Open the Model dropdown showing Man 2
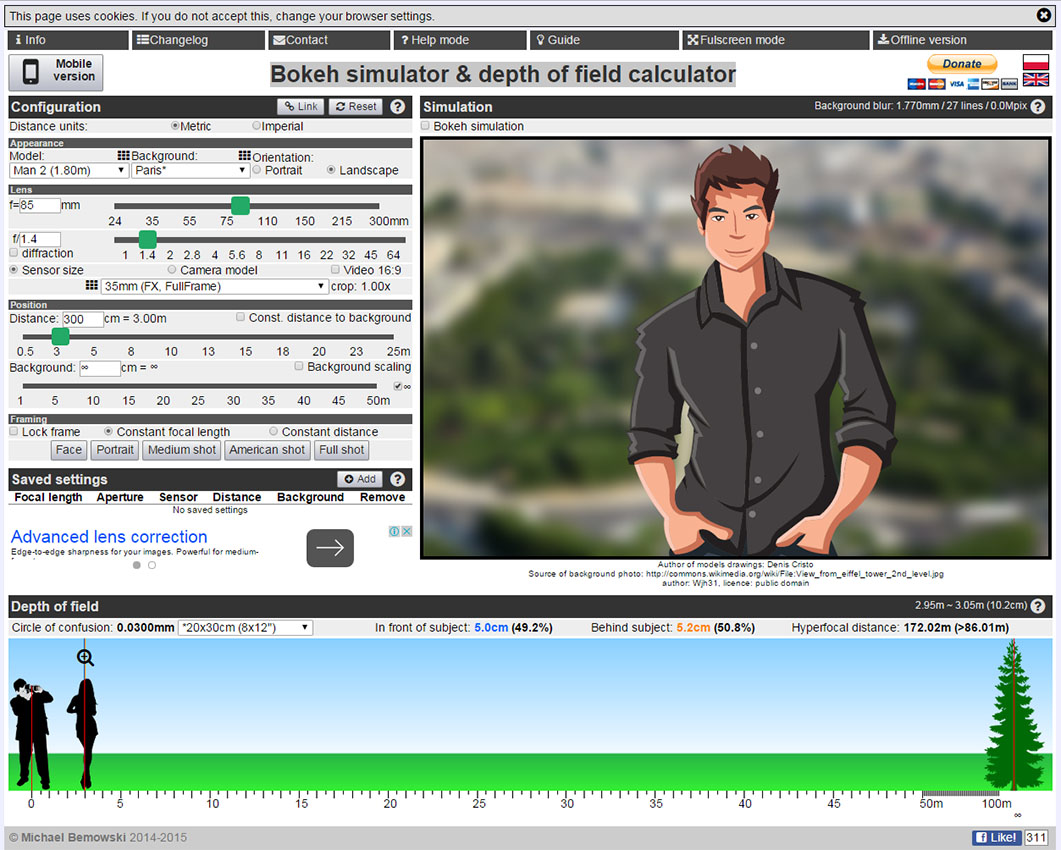This screenshot has width=1061, height=850. coord(68,171)
